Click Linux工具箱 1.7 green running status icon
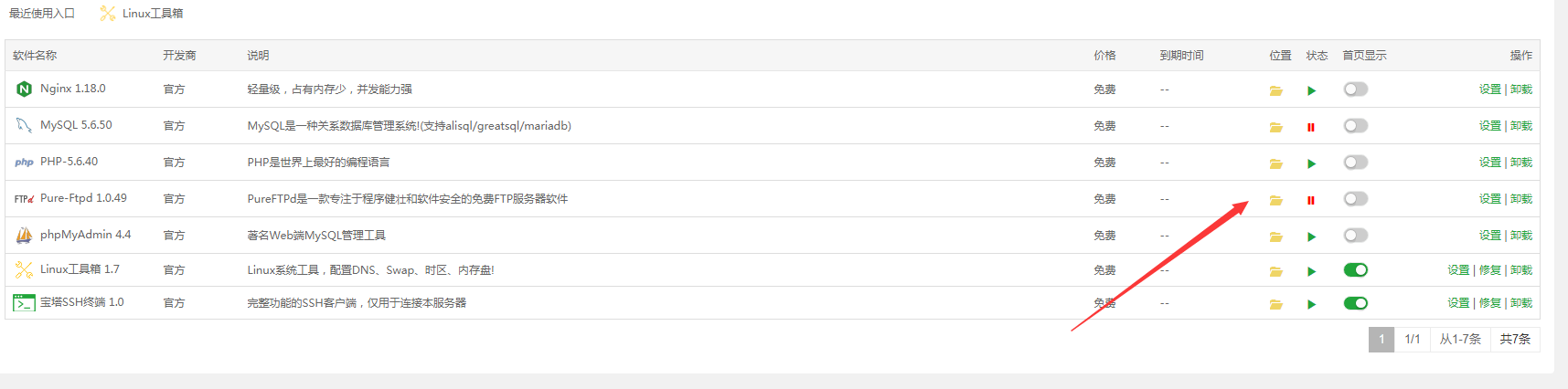The height and width of the screenshot is (389, 1568). (x=1311, y=271)
